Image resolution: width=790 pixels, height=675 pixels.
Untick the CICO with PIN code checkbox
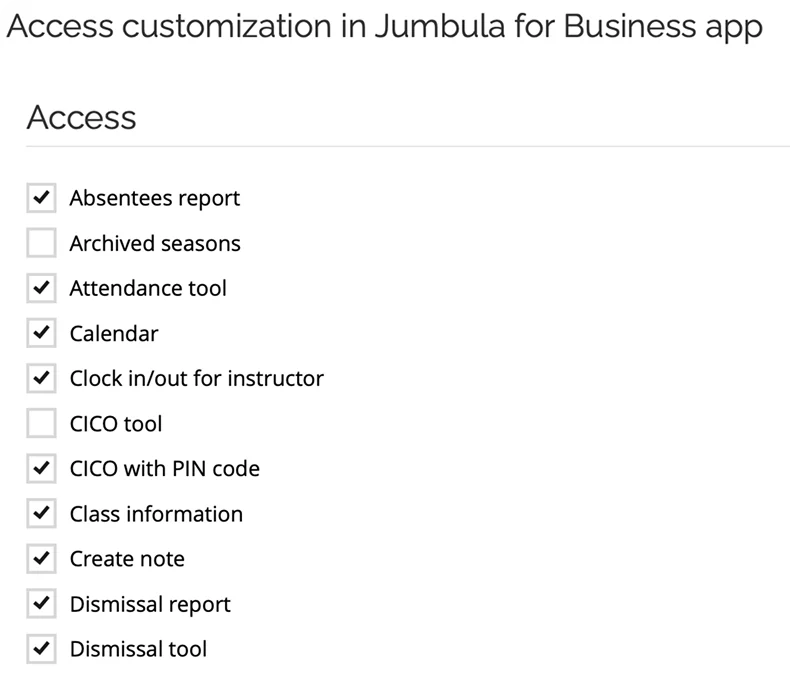coord(41,468)
